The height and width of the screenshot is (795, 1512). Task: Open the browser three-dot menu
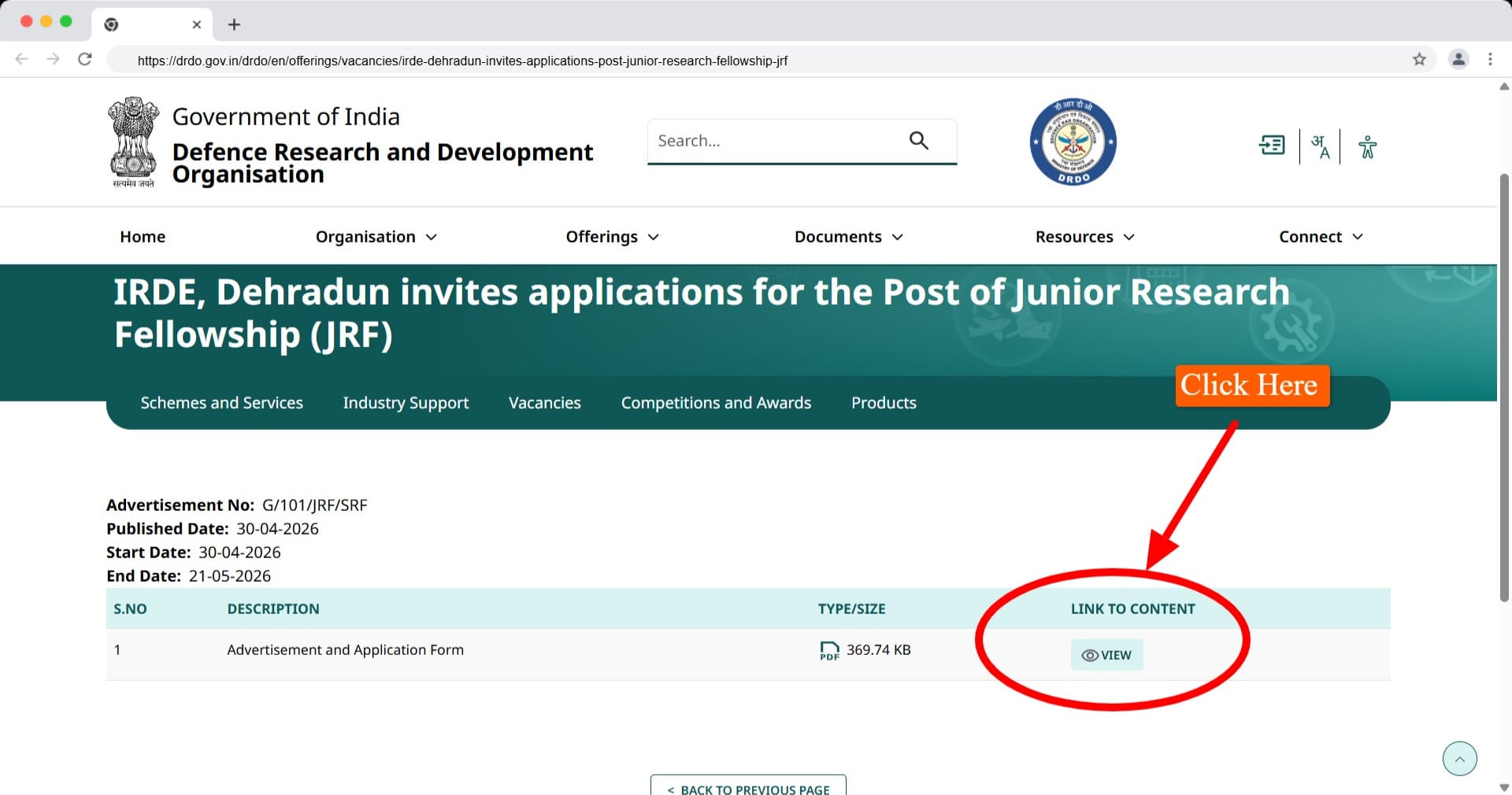pos(1490,60)
